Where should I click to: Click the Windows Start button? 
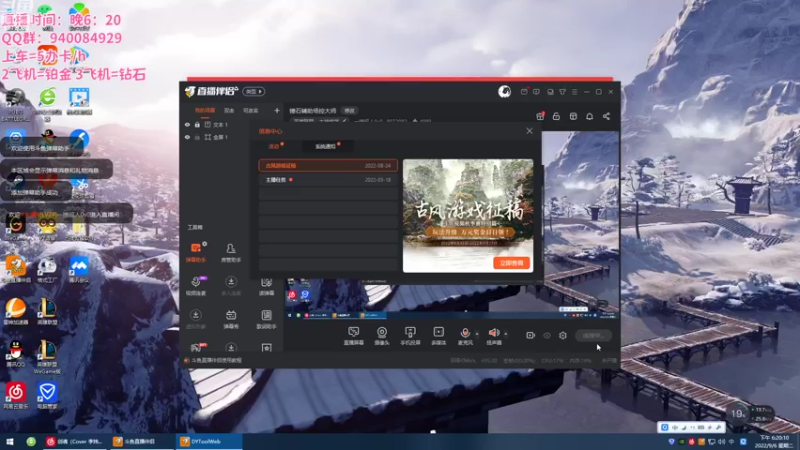[9, 441]
